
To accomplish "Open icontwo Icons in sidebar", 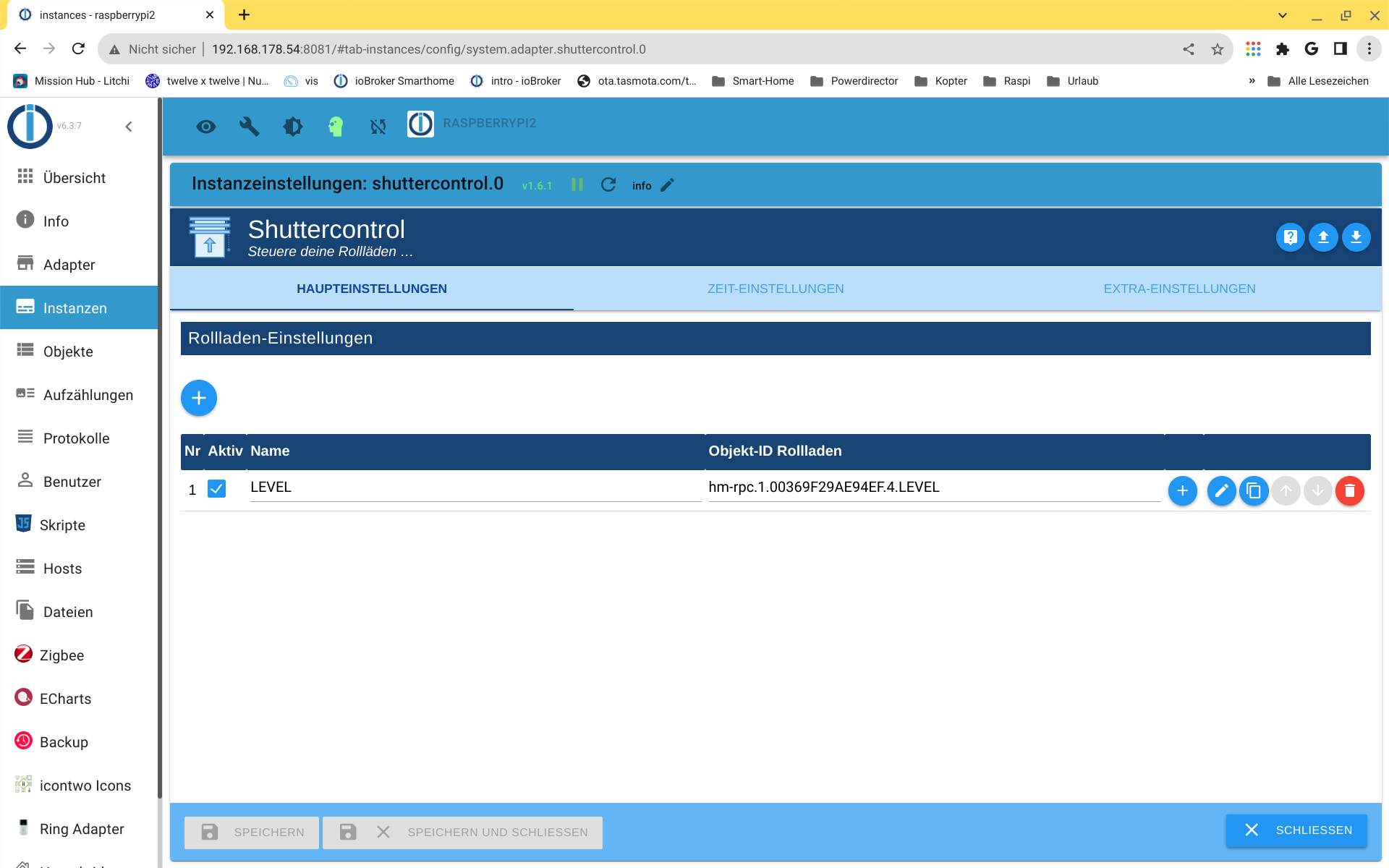I will [x=79, y=786].
